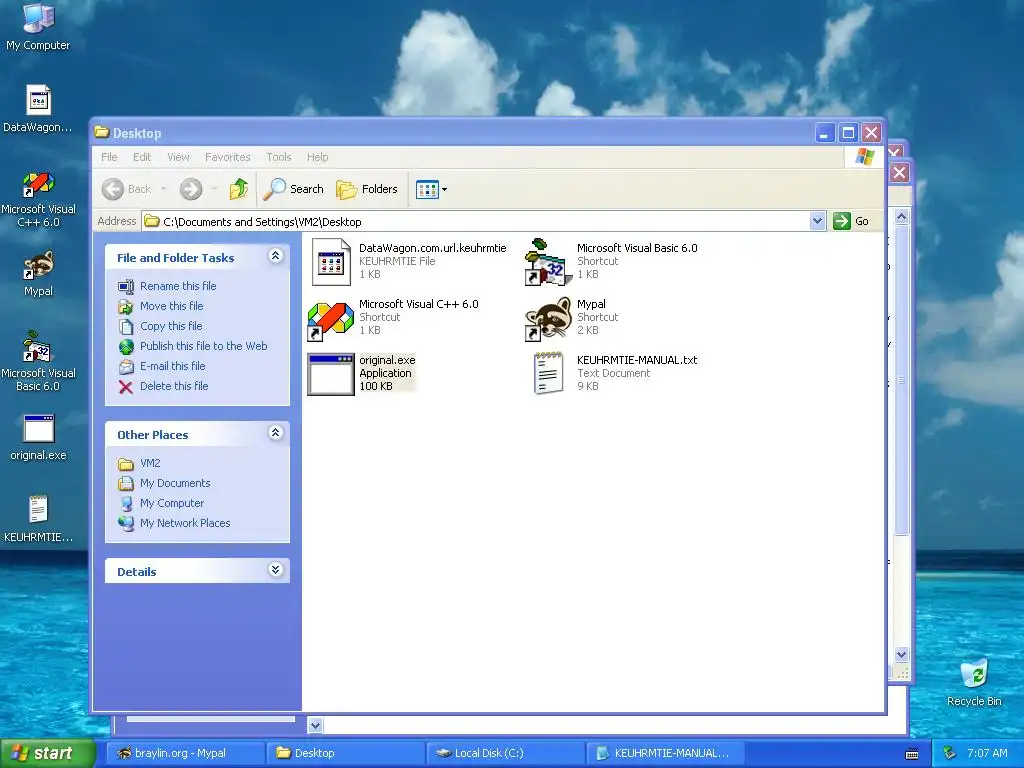Click Delete this file link

pos(174,386)
